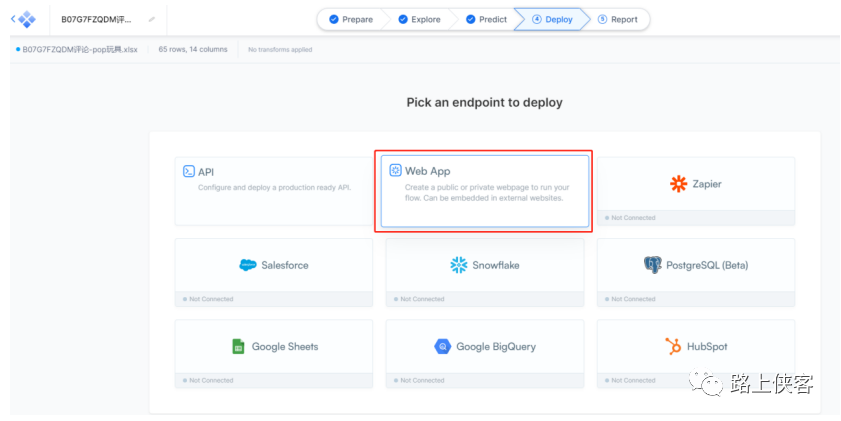Click the Web App gear icon

click(x=395, y=171)
